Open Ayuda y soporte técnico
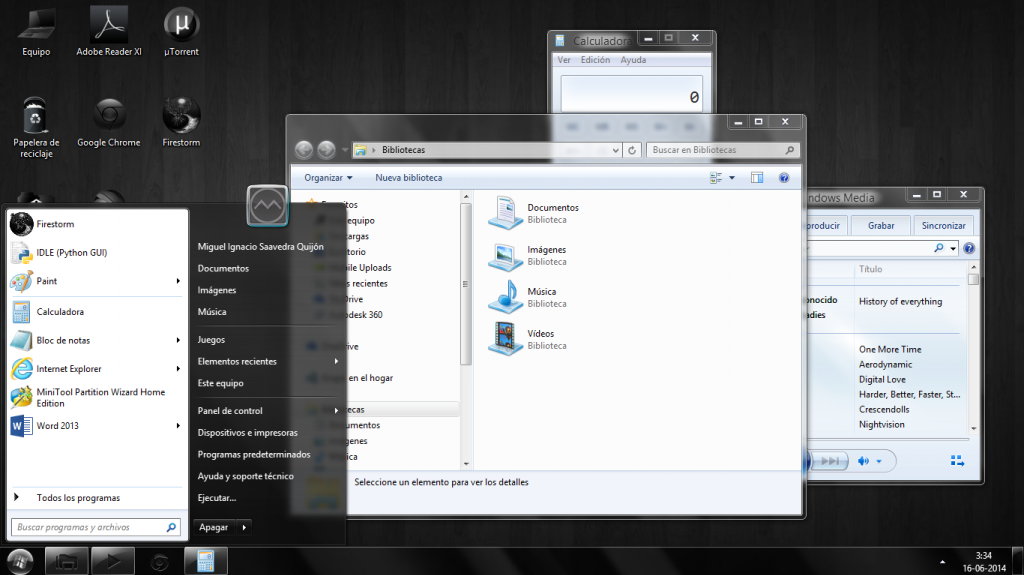 (x=246, y=476)
